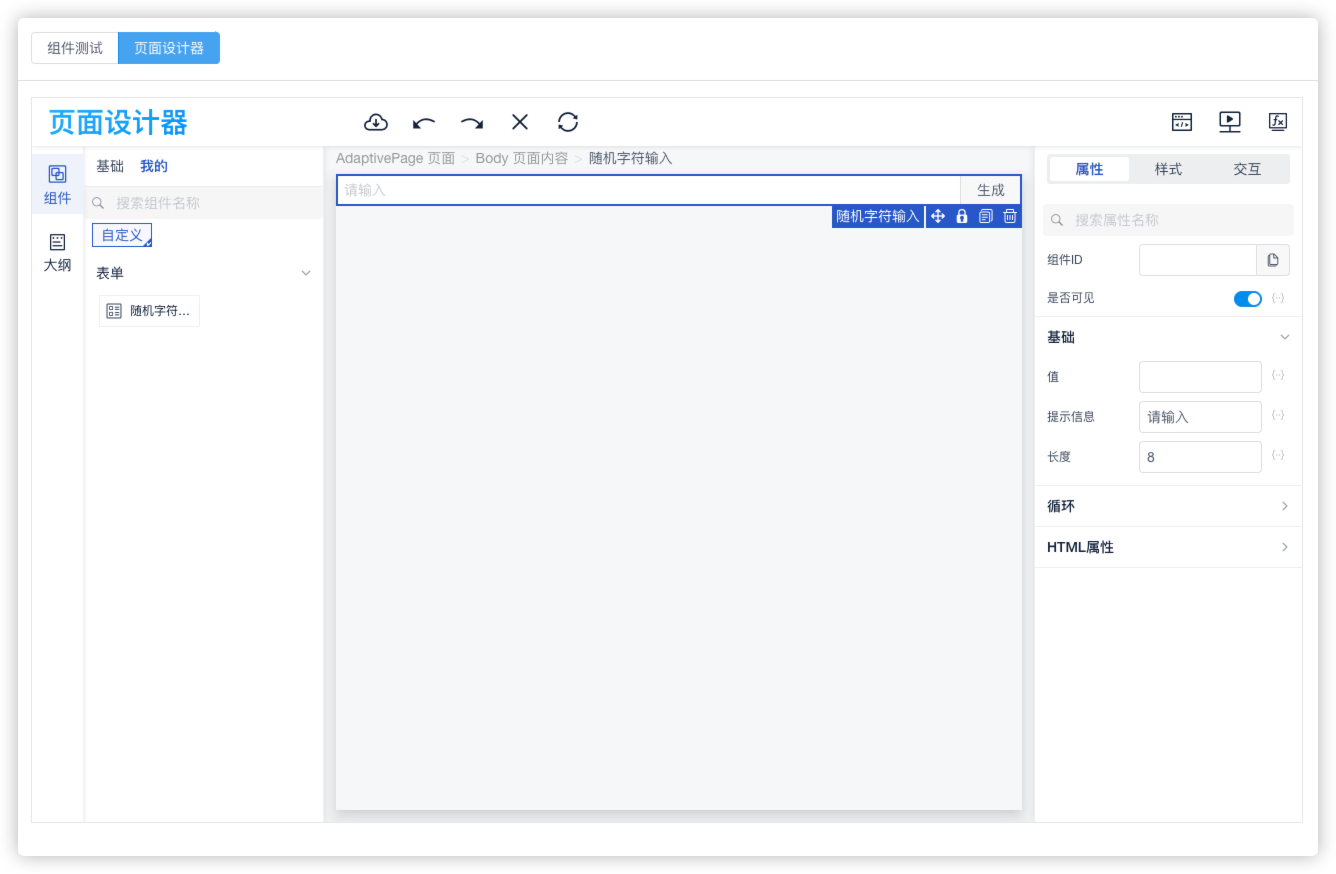The height and width of the screenshot is (874, 1336).
Task: Click the 长度 input field
Action: tap(1200, 457)
